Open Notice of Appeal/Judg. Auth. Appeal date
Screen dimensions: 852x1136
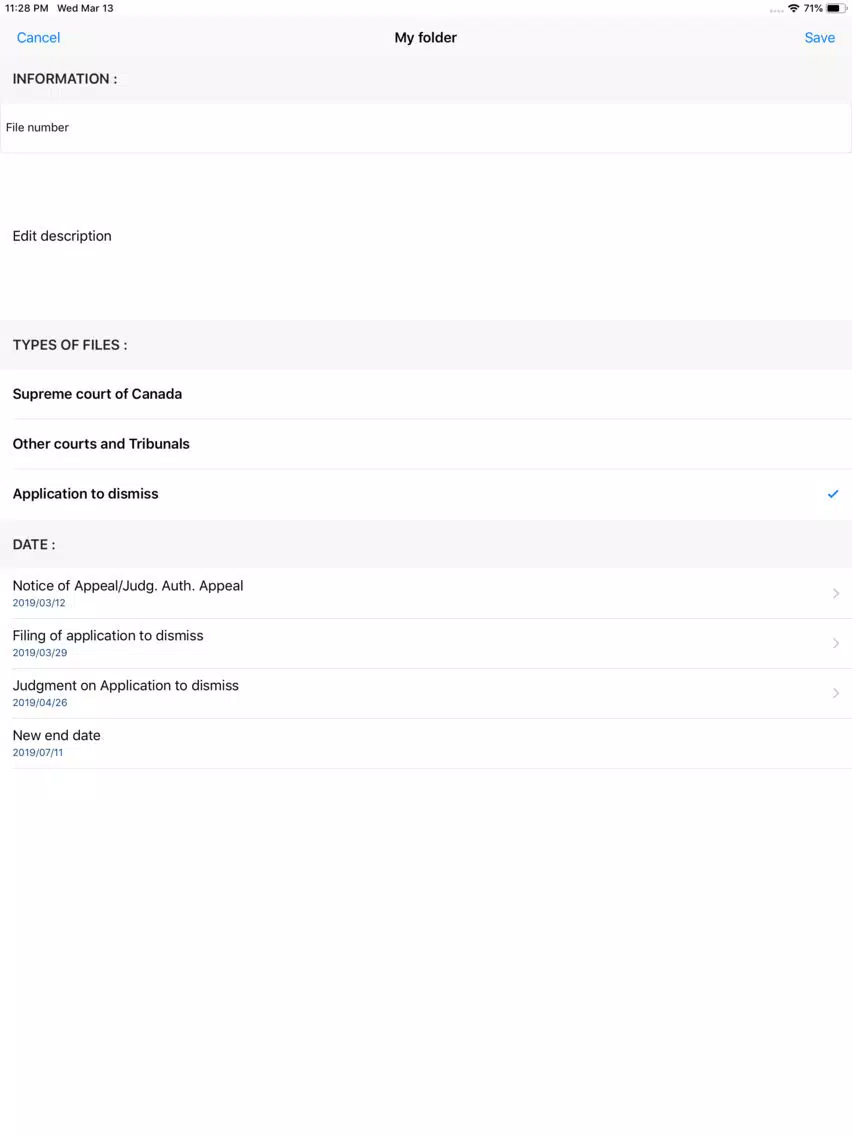pos(426,593)
